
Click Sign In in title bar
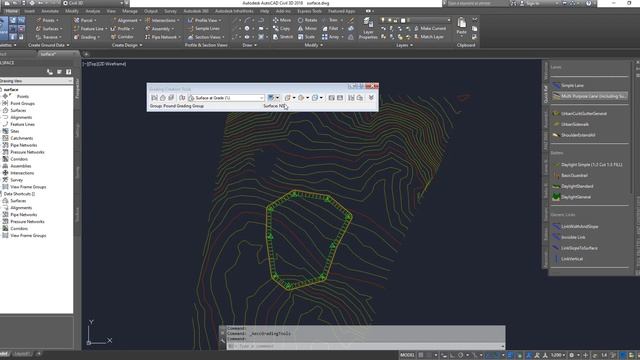[x=531, y=3]
